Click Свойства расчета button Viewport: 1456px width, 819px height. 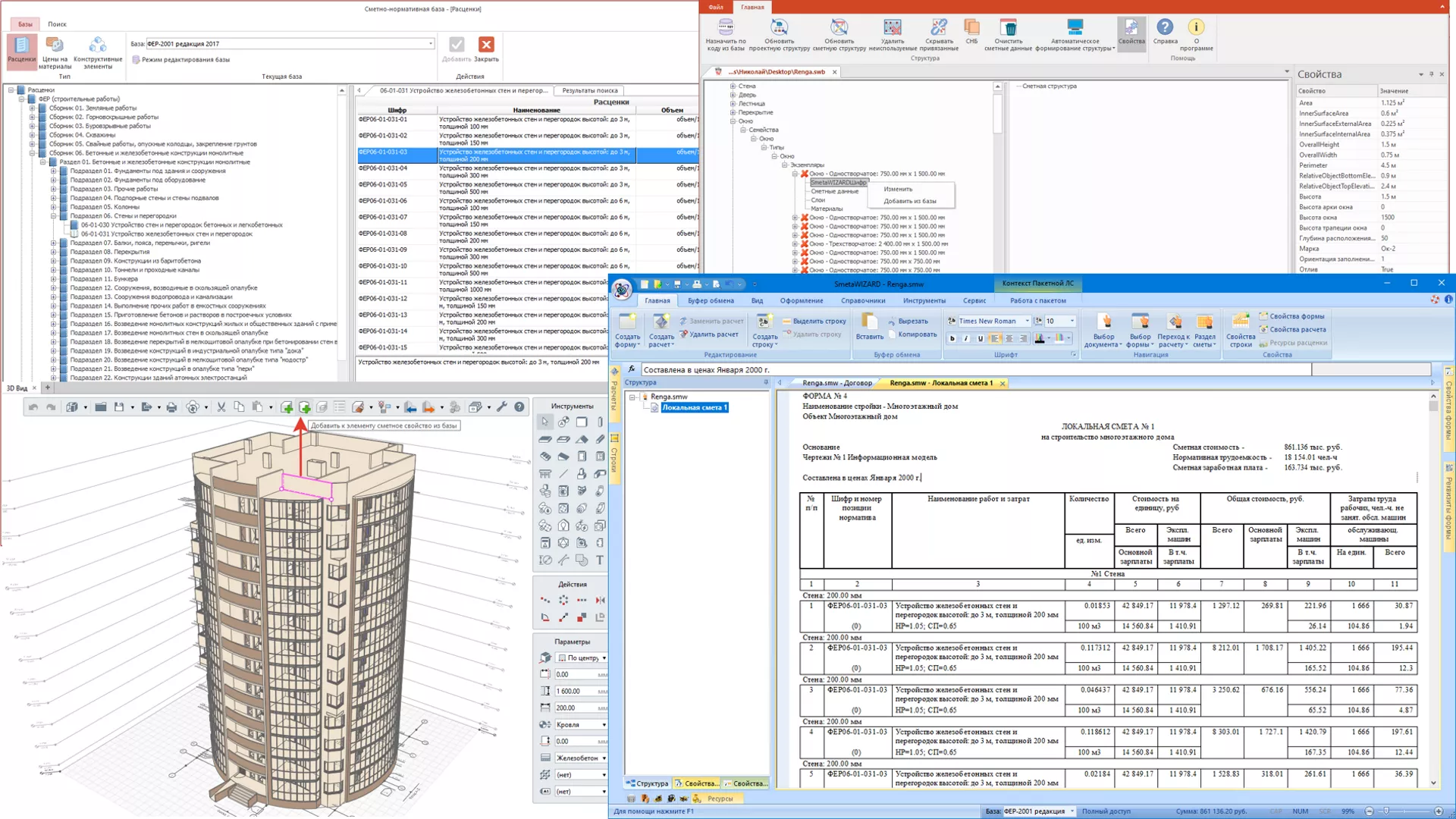tap(1292, 329)
